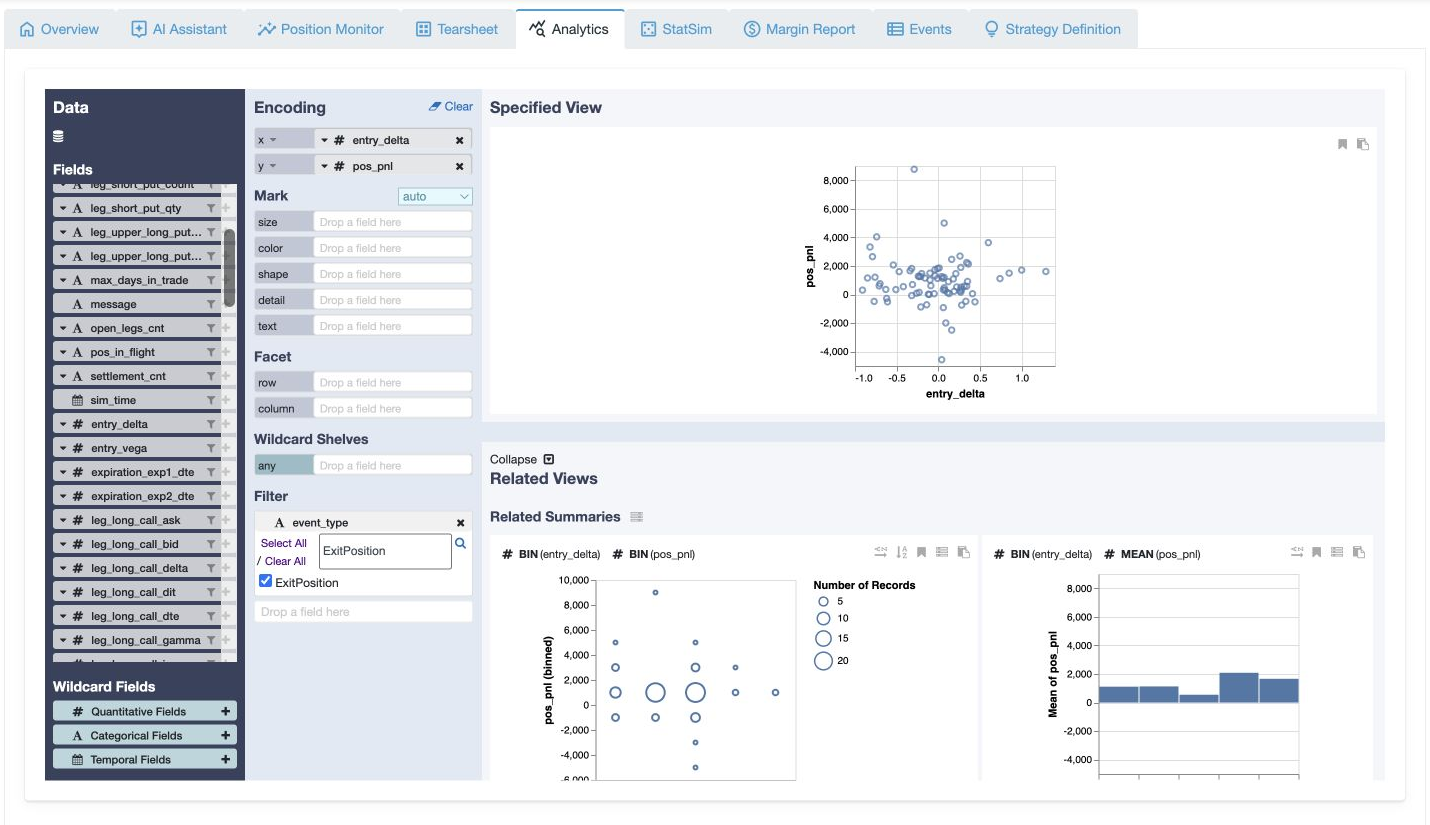
Task: Filter by the entry_vega field
Action: (x=211, y=449)
